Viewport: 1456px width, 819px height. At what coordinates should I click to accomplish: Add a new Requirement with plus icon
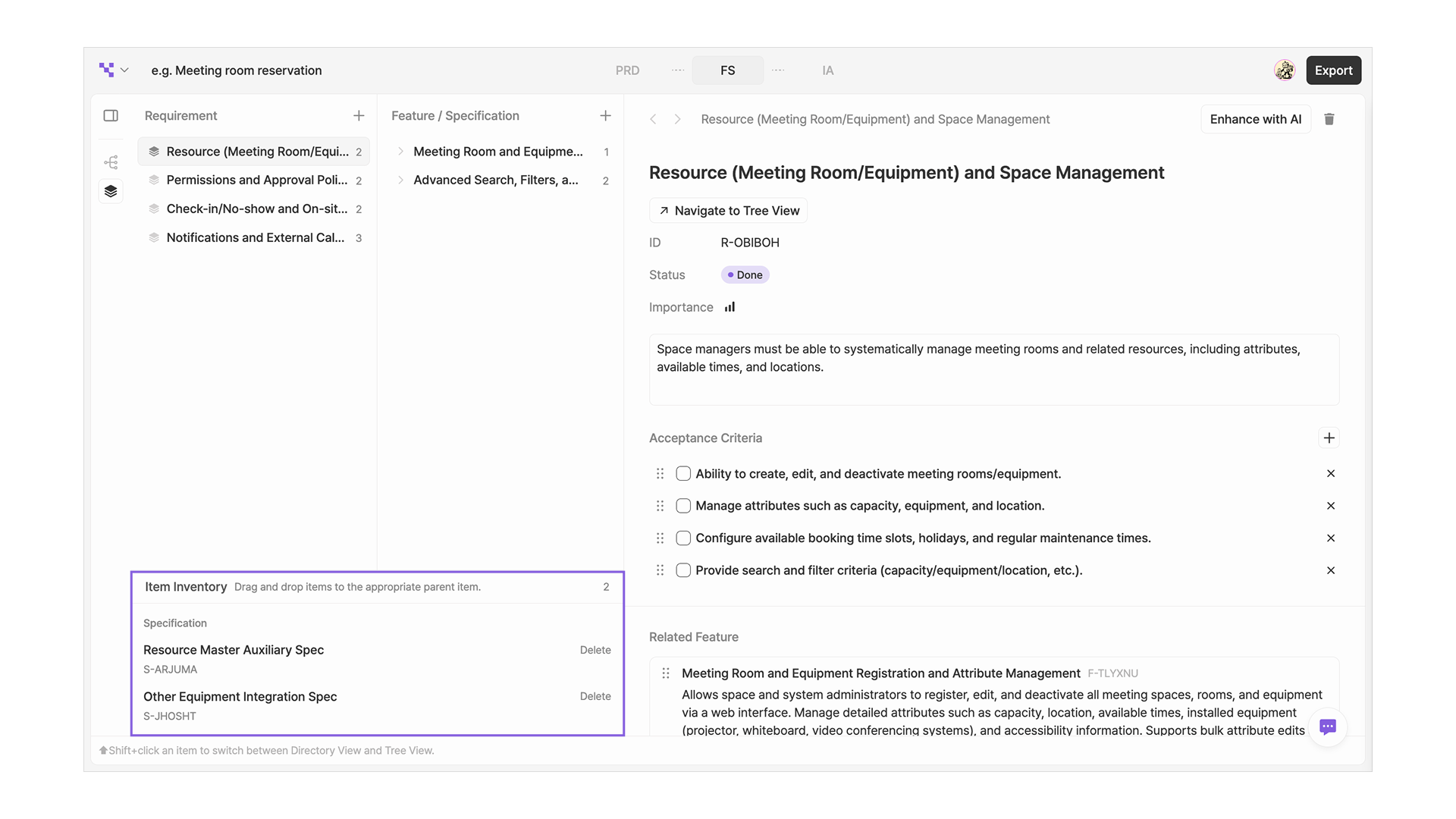click(359, 116)
